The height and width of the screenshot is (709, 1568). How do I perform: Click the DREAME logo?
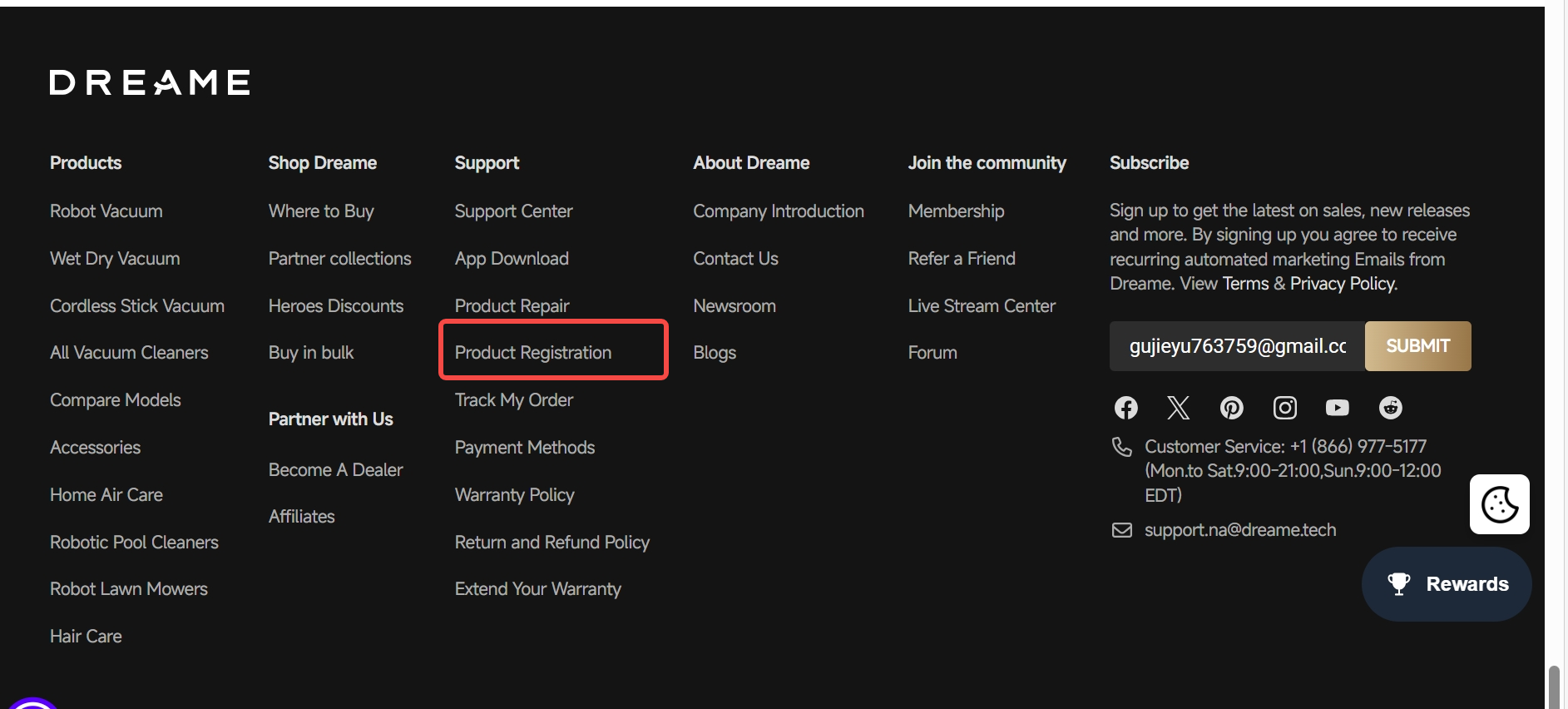coord(150,82)
